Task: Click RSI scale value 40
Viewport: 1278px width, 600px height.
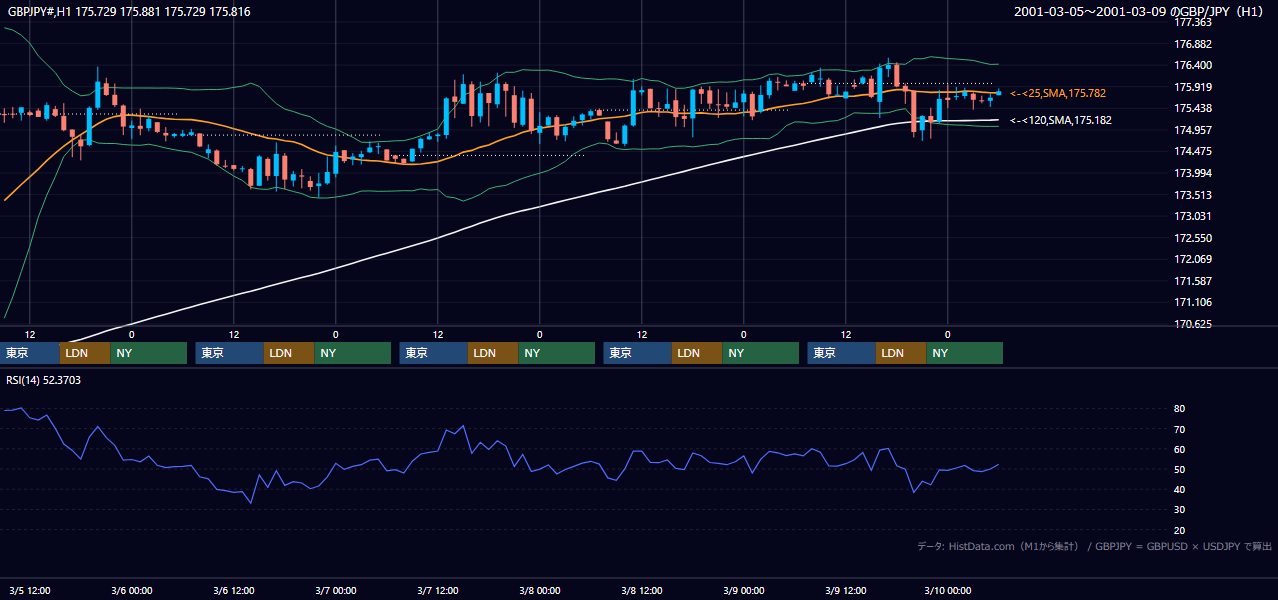Action: (1180, 489)
